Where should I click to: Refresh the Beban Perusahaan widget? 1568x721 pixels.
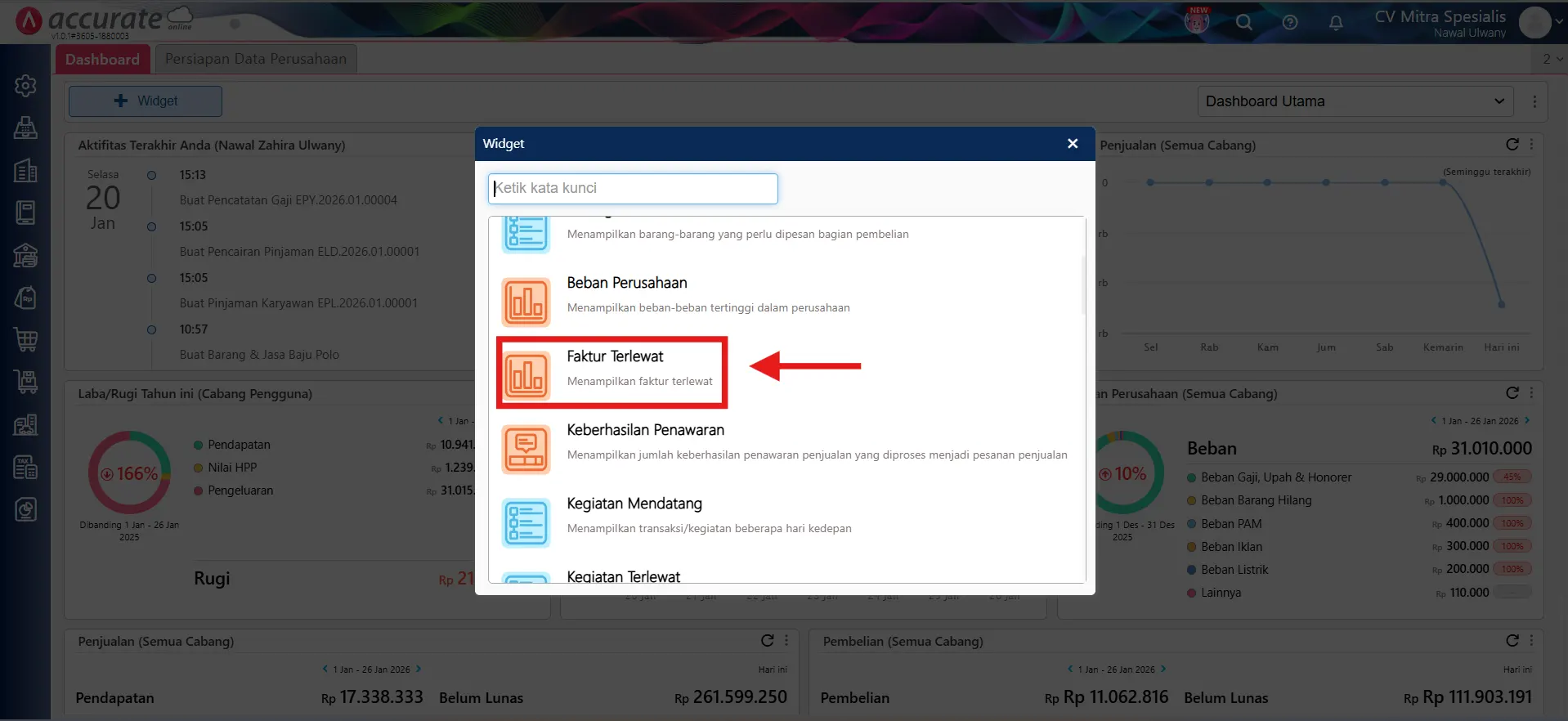click(1512, 393)
